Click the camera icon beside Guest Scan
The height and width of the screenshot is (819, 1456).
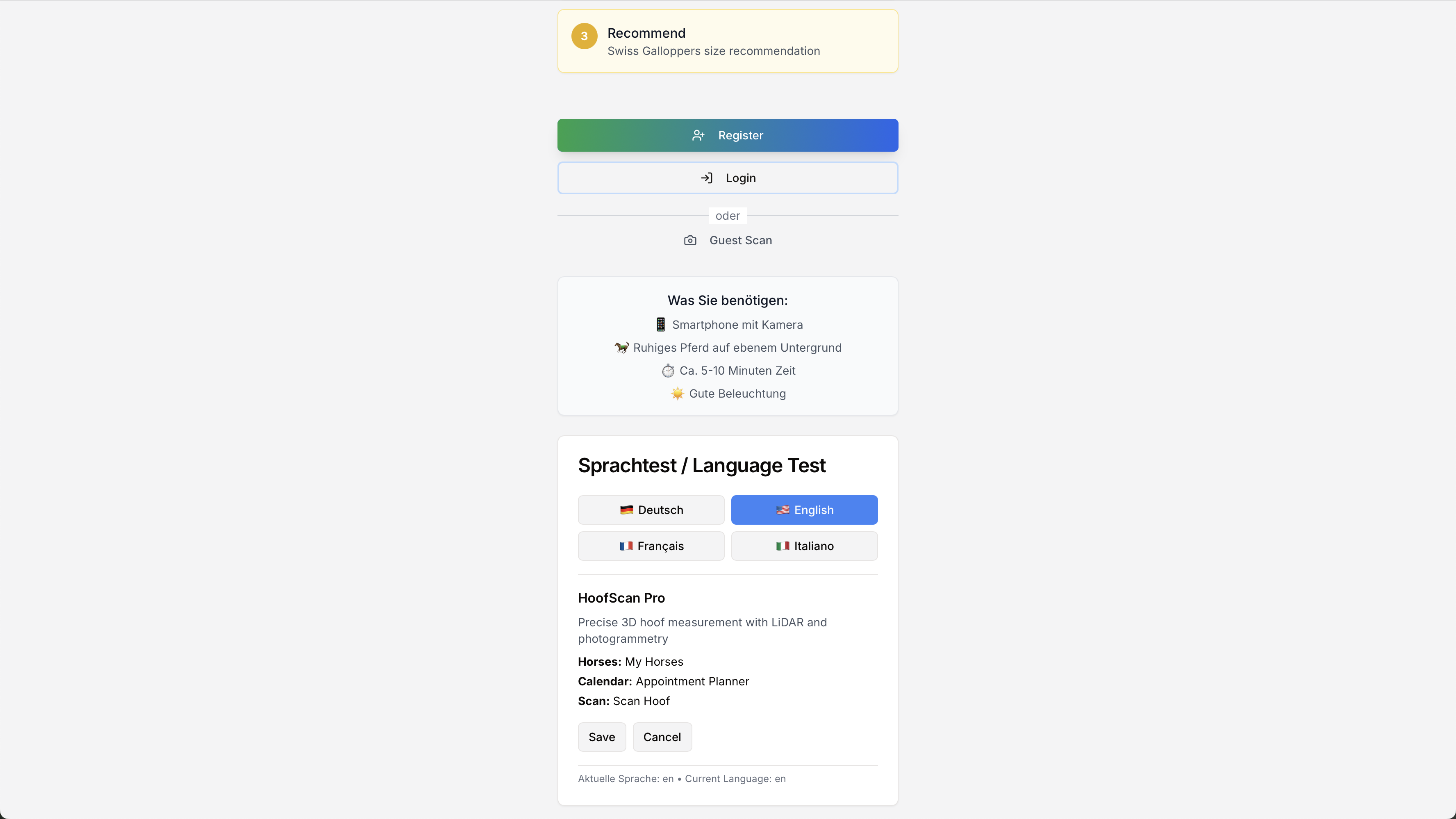690,240
